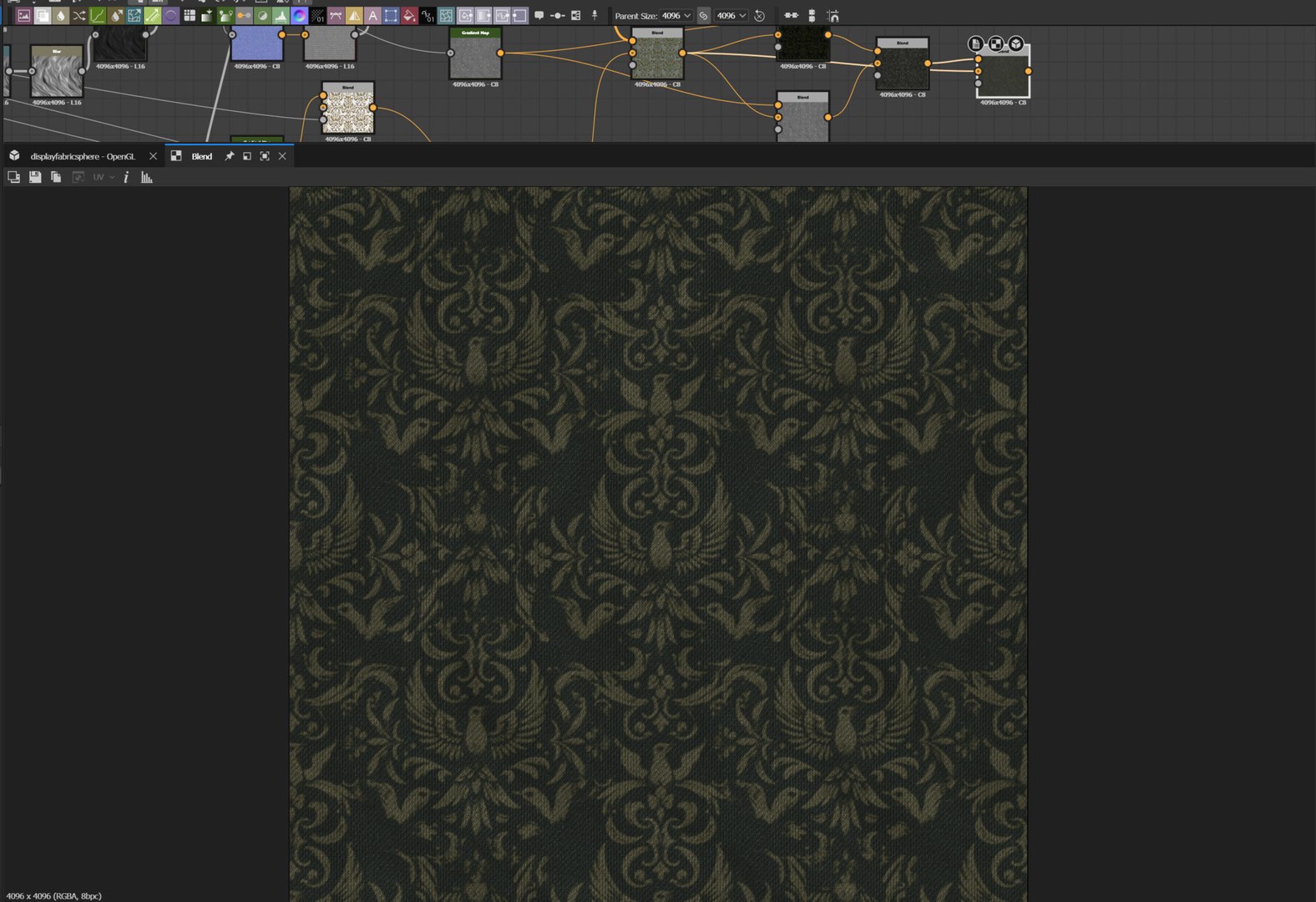Close the Blend 2D view tab
The width and height of the screenshot is (1316, 902).
[282, 156]
